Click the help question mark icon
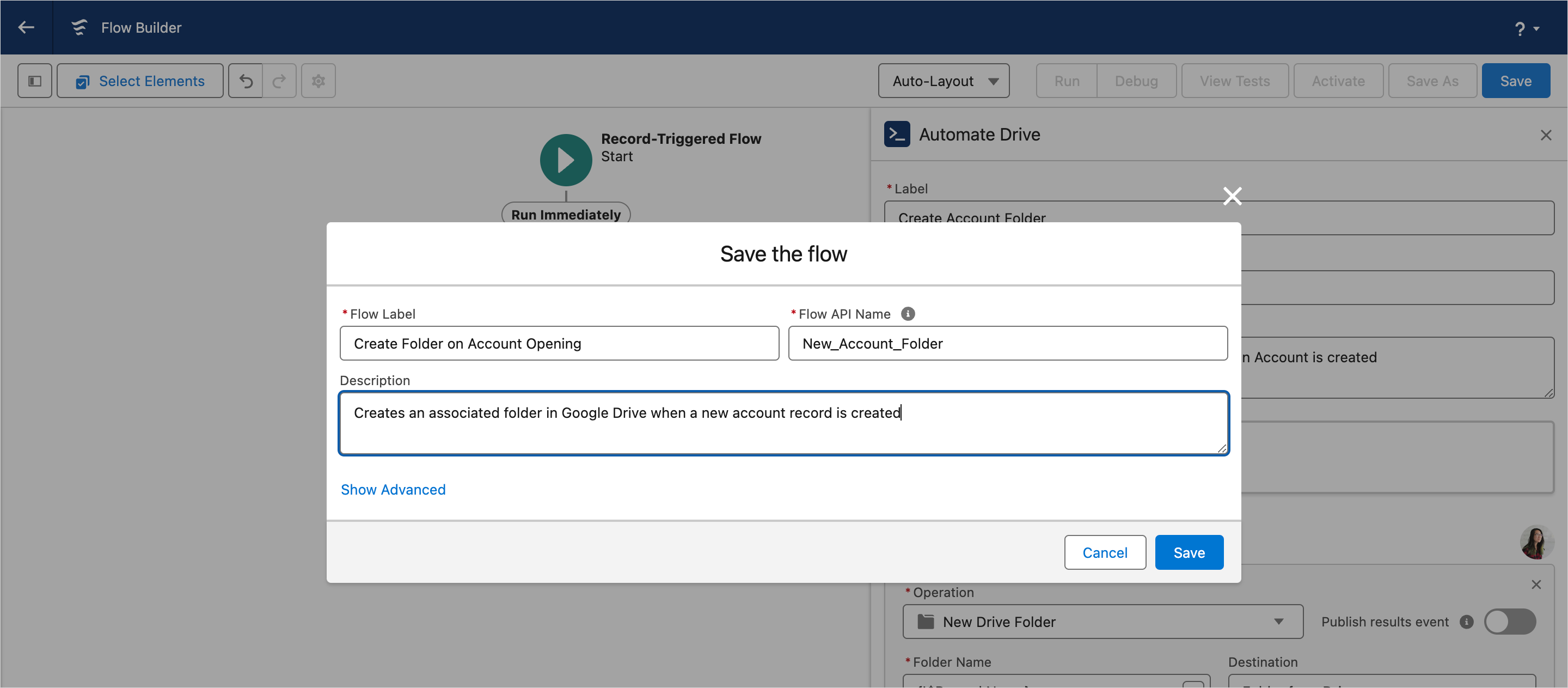This screenshot has height=688, width=1568. 1520,28
